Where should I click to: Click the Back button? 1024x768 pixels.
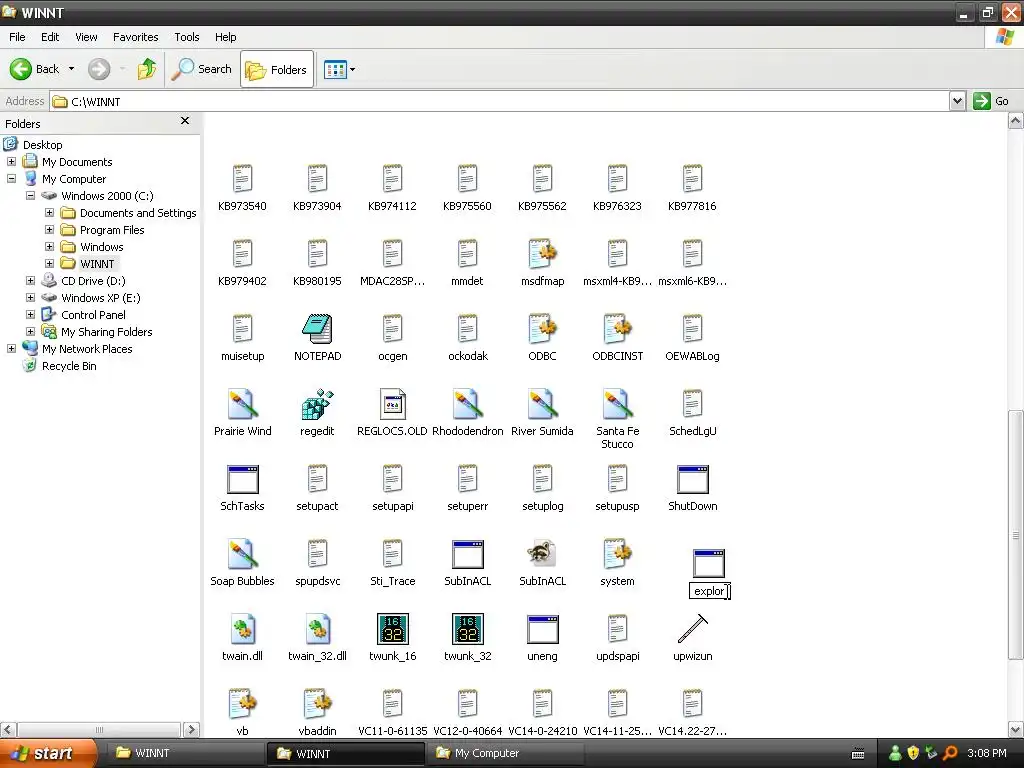click(x=34, y=69)
